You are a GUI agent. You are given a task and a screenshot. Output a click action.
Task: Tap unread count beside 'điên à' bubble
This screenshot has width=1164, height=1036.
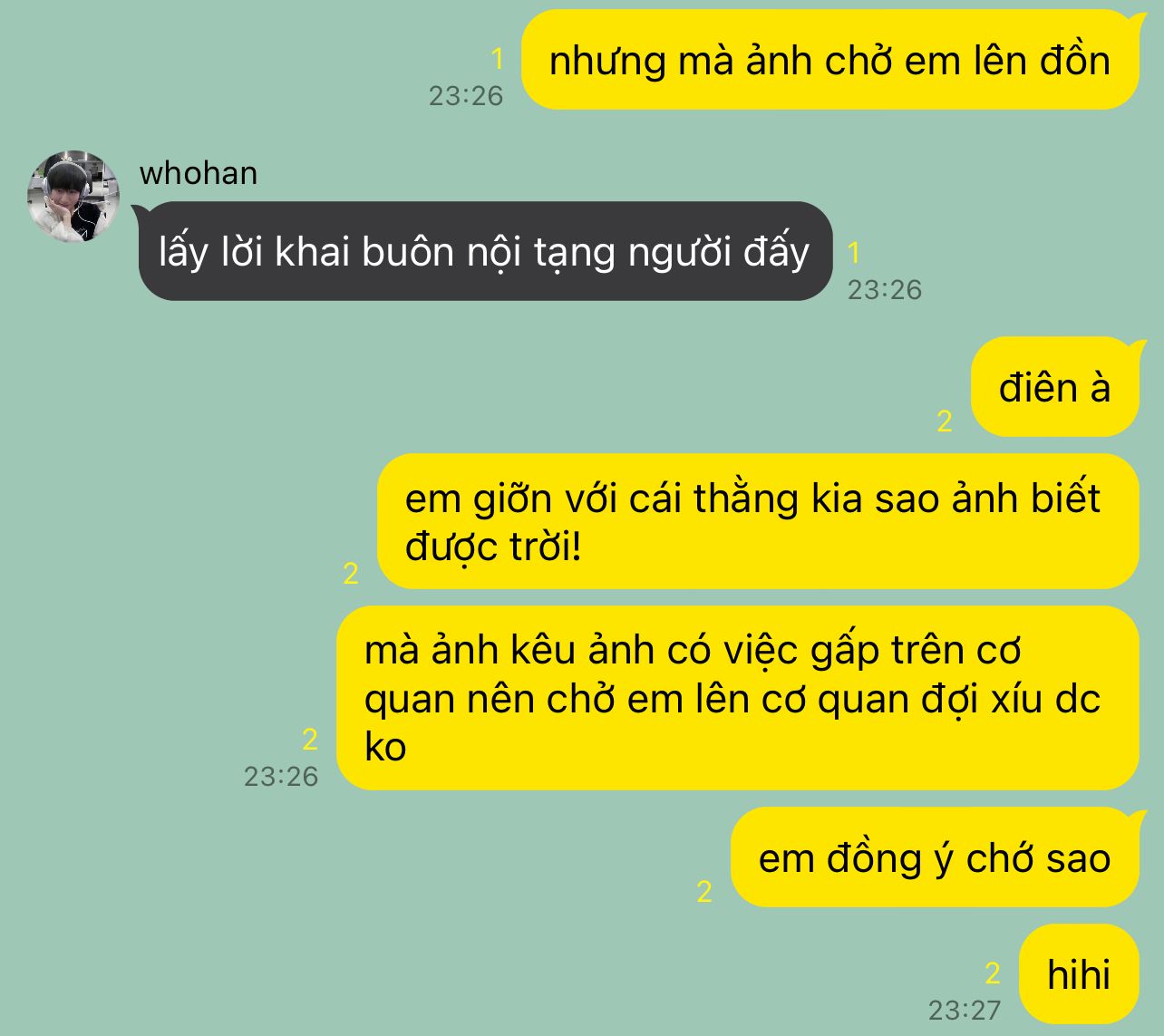click(945, 421)
